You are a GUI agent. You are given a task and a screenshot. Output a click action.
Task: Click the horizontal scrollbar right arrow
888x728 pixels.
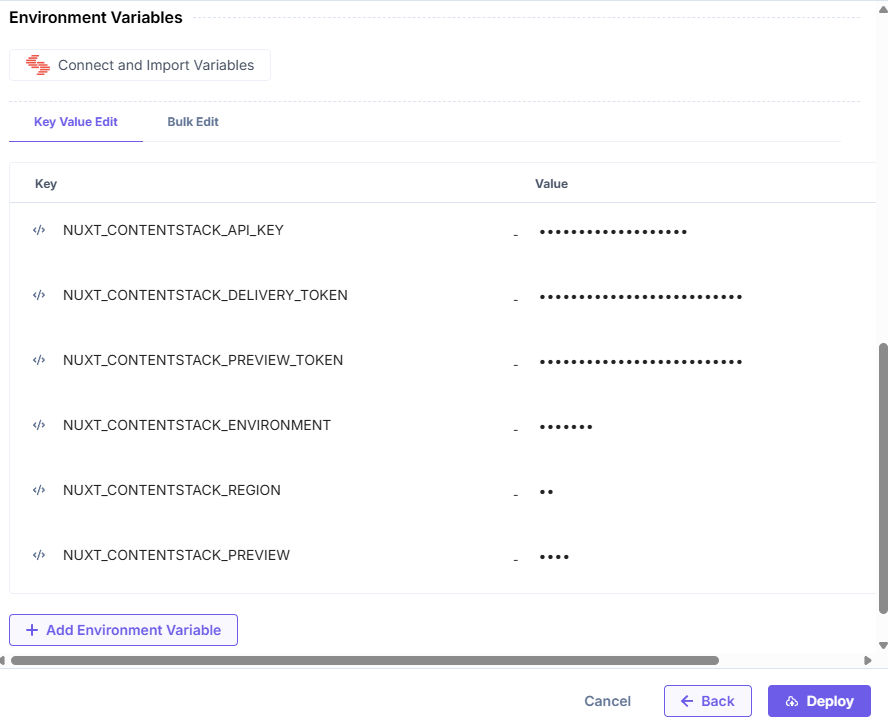[x=867, y=661]
